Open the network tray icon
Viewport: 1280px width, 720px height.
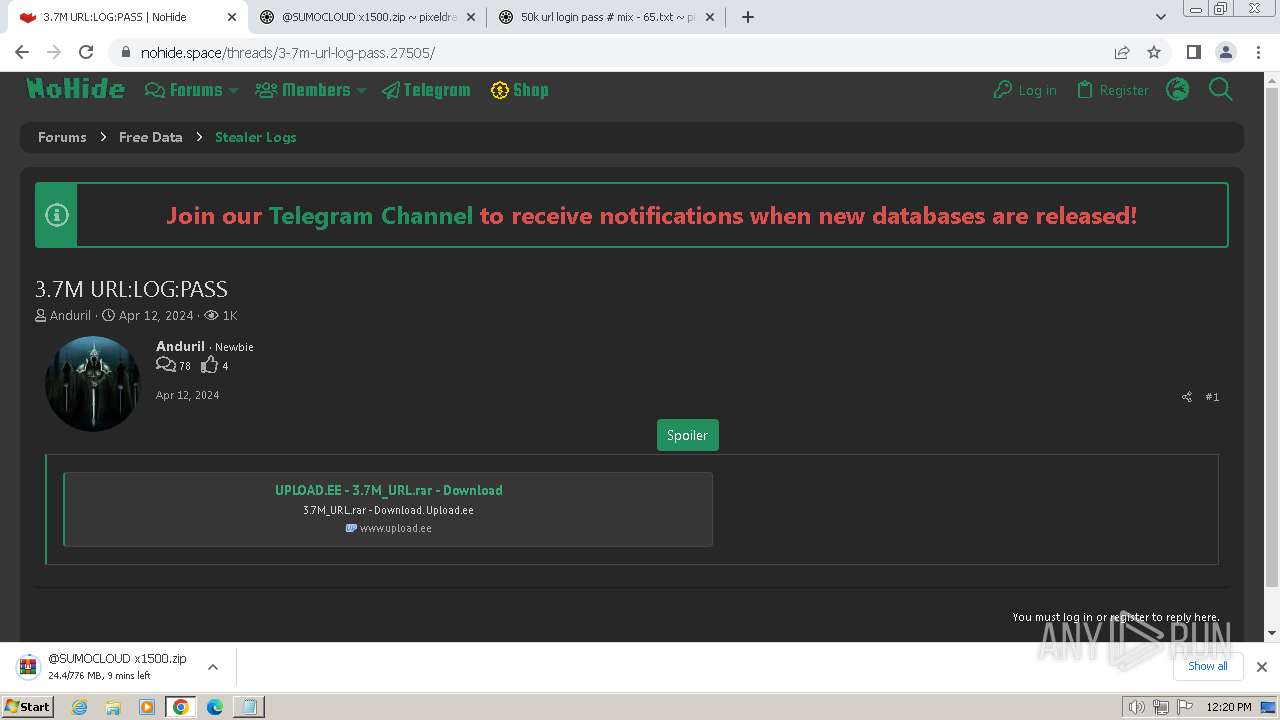coord(1161,707)
